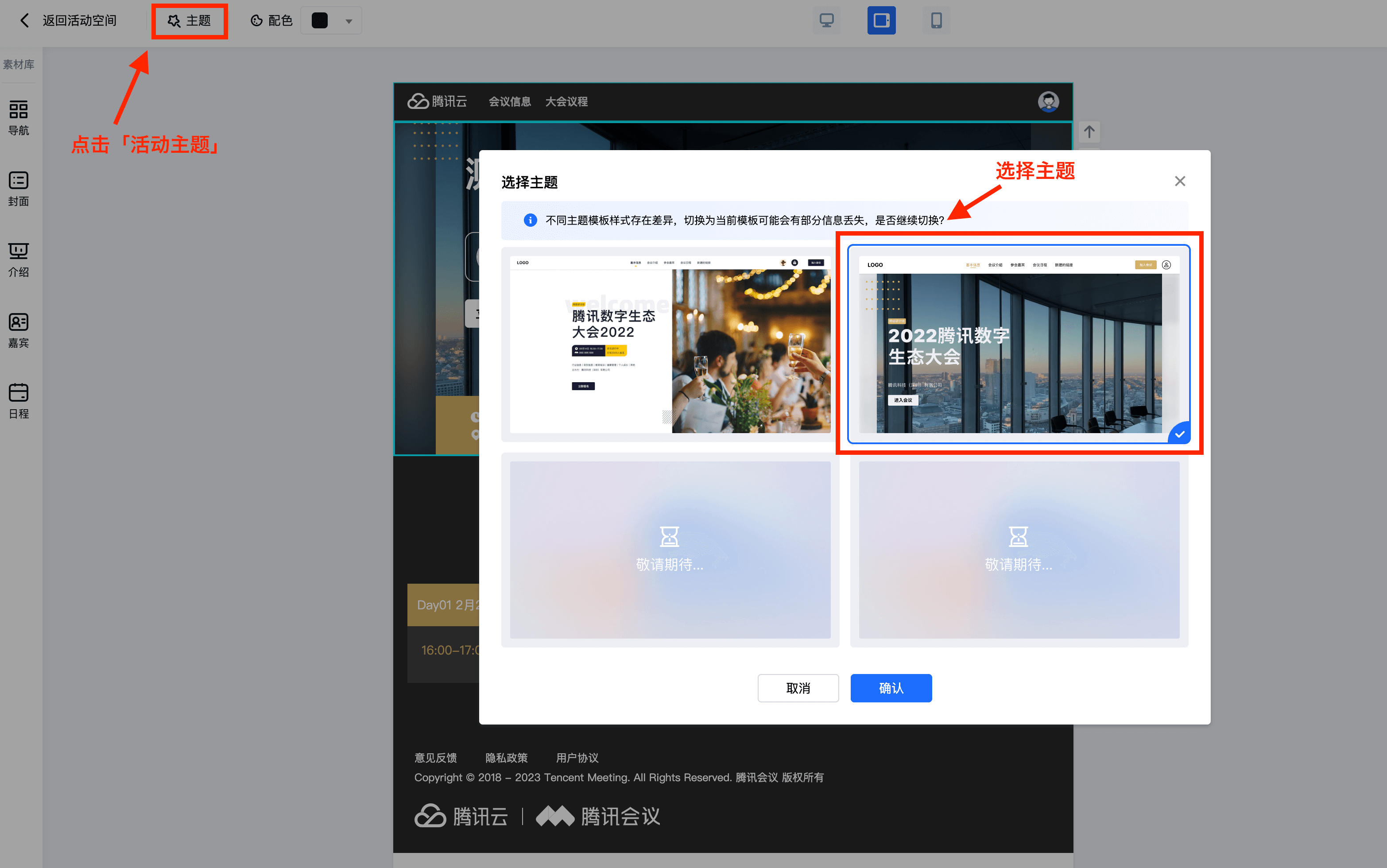The width and height of the screenshot is (1387, 868).
Task: Open the 嘉宾 guests materials
Action: 18,330
